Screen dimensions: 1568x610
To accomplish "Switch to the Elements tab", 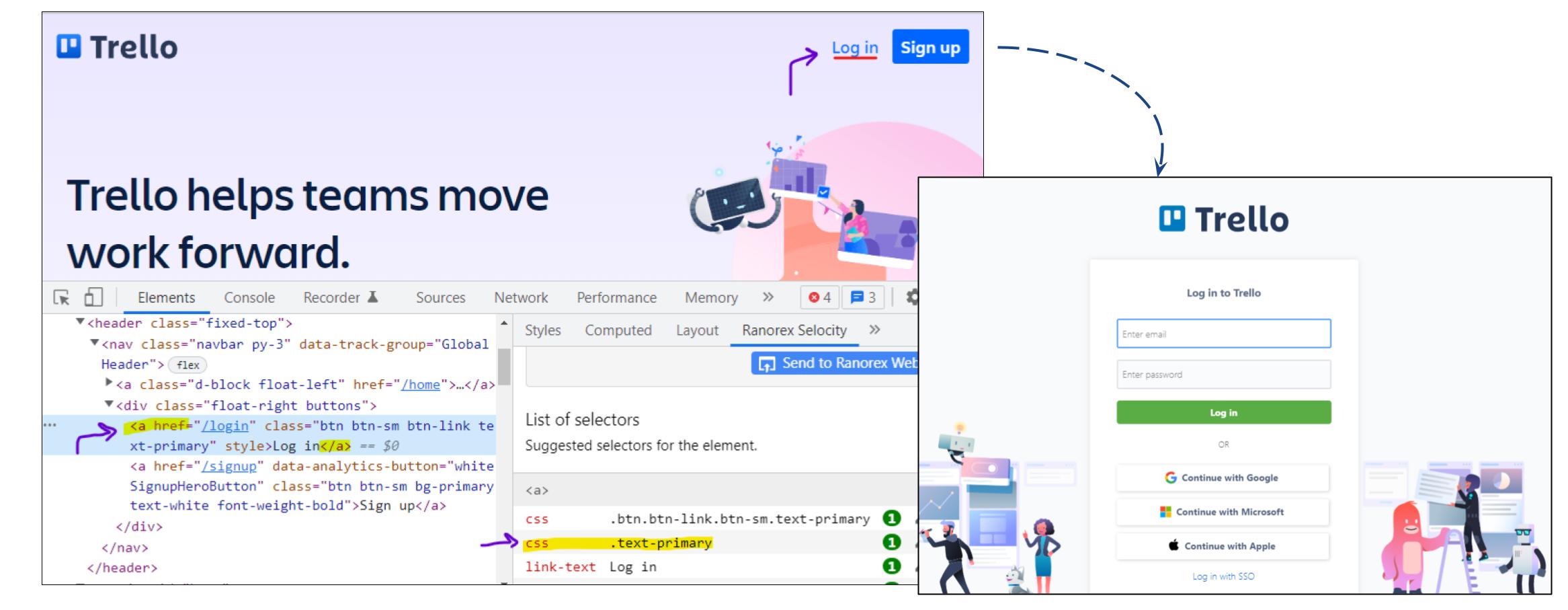I will (166, 297).
